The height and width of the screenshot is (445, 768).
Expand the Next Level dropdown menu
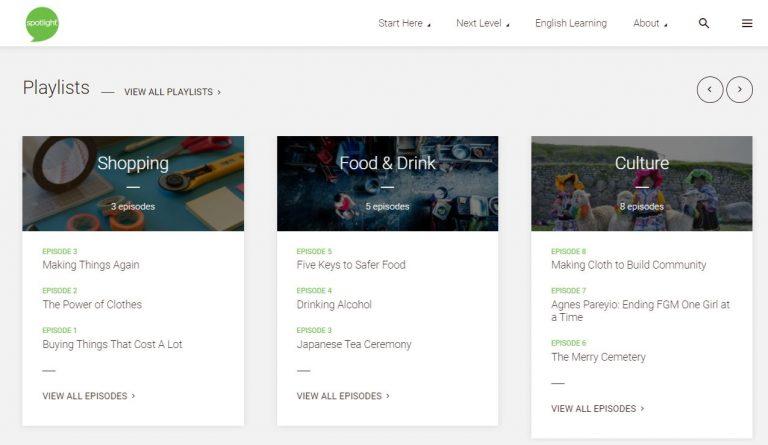tap(482, 23)
